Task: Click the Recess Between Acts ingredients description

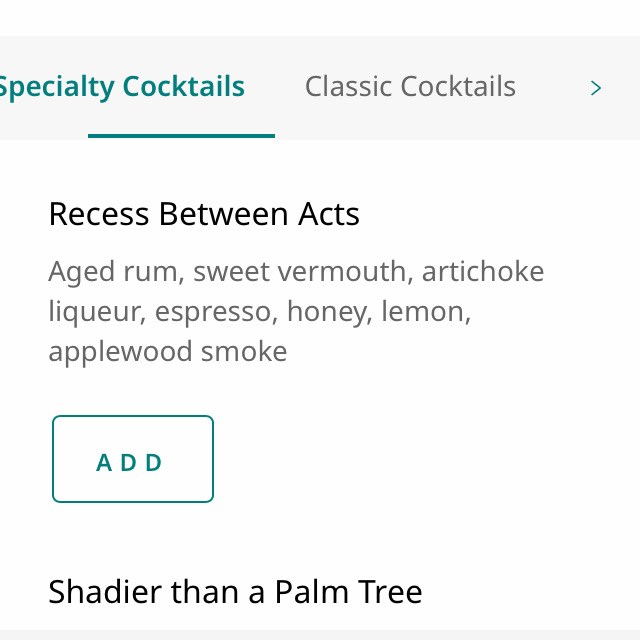Action: point(296,311)
